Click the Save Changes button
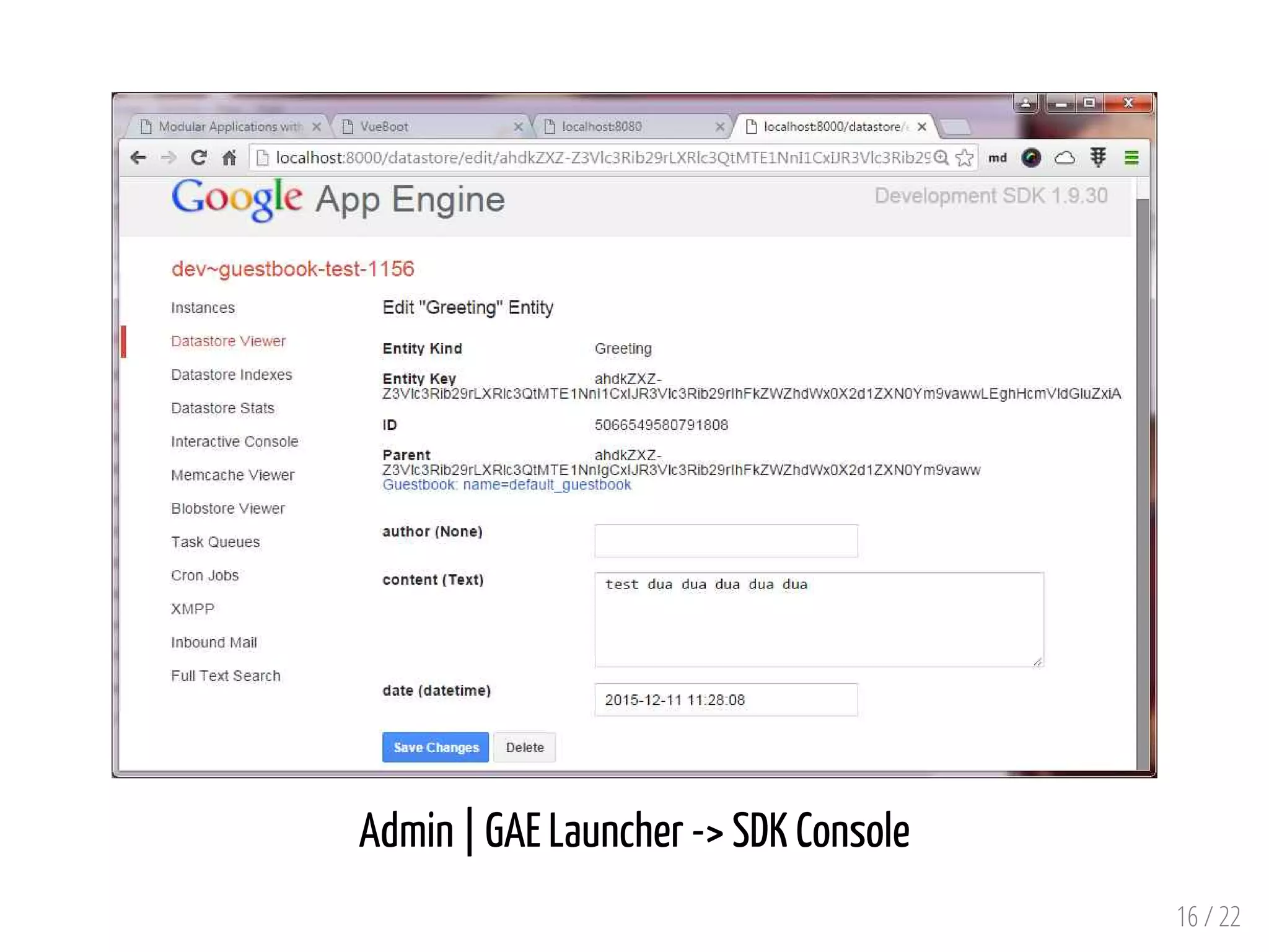 (435, 748)
